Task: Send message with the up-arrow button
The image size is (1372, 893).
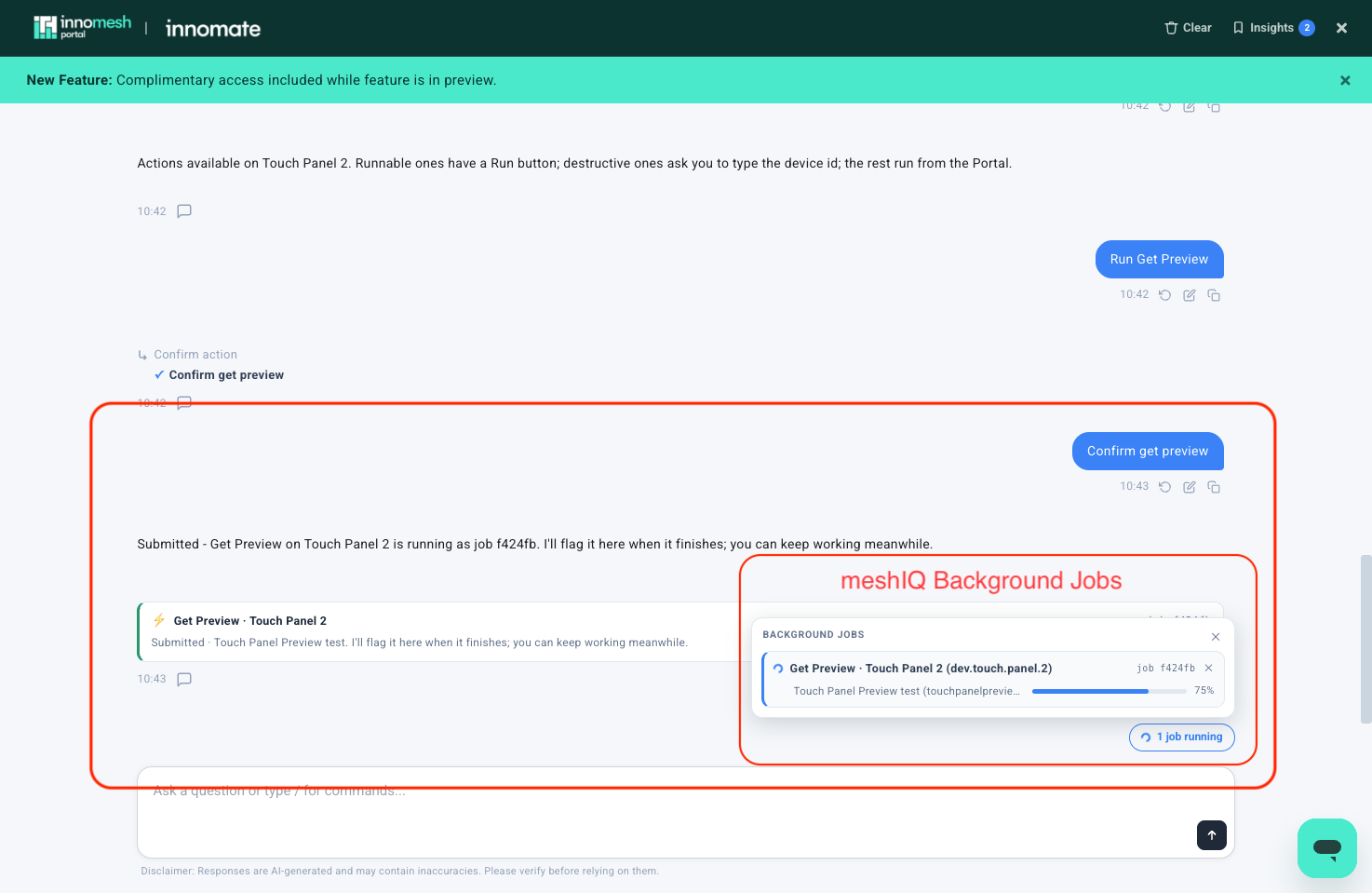Action: pyautogui.click(x=1212, y=835)
